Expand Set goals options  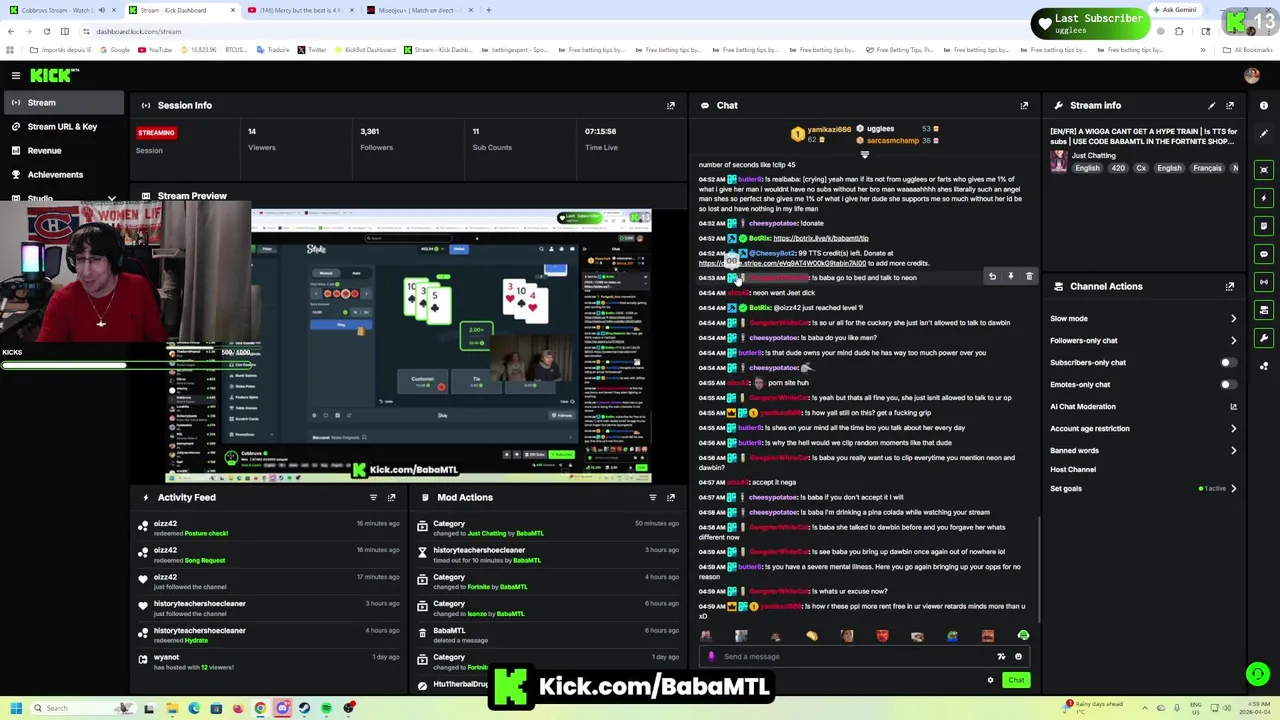click(x=1233, y=489)
